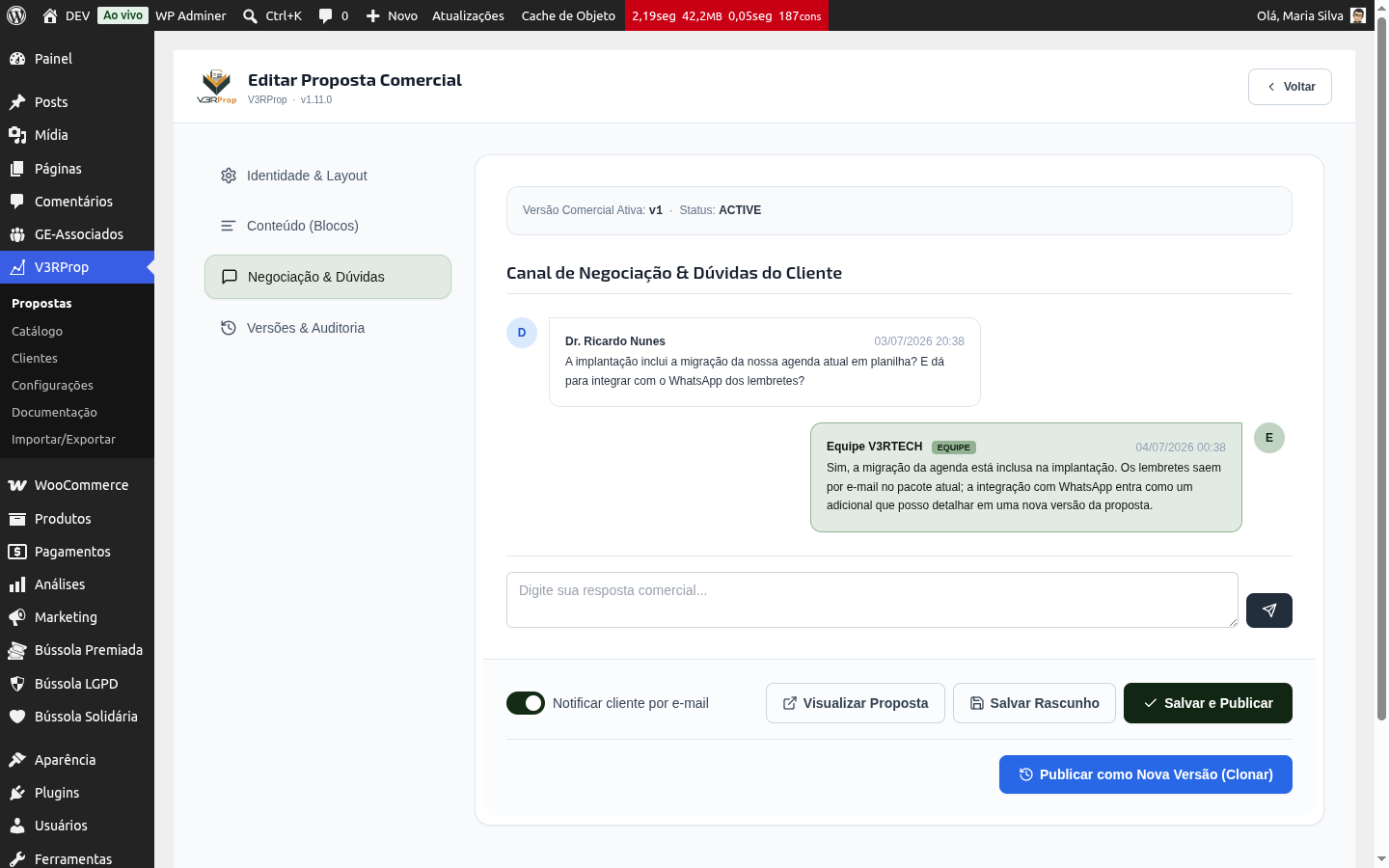Image resolution: width=1389 pixels, height=868 pixels.
Task: Focus the resposta comercial text area
Action: coord(872,600)
